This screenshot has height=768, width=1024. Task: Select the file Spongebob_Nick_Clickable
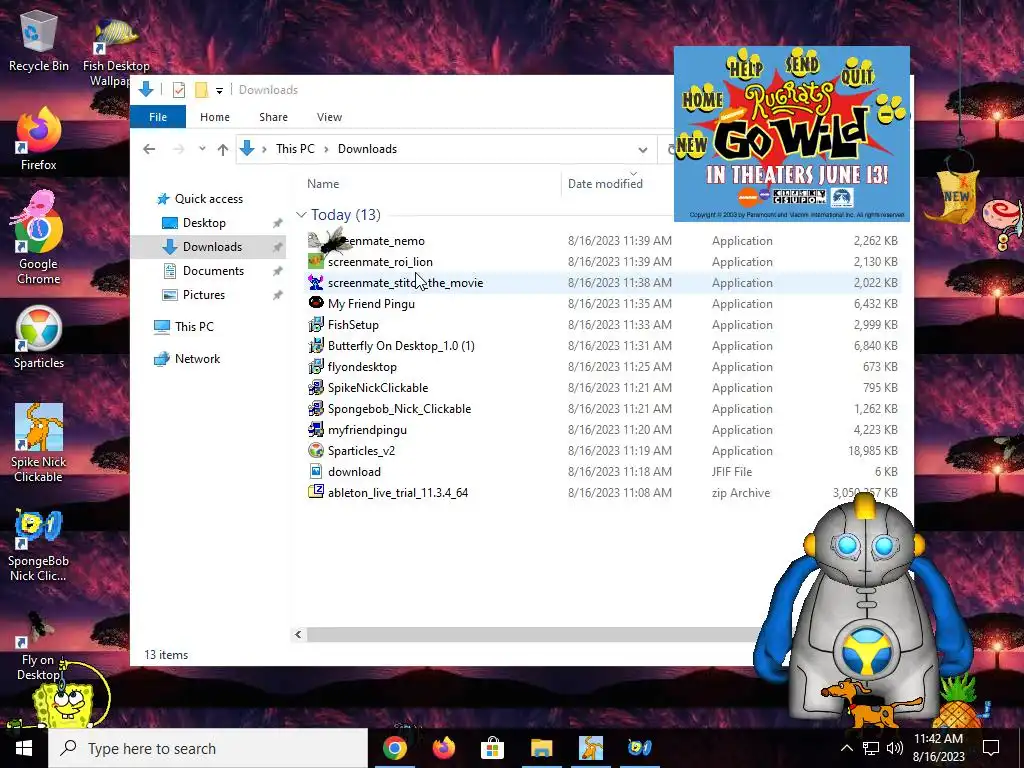399,408
